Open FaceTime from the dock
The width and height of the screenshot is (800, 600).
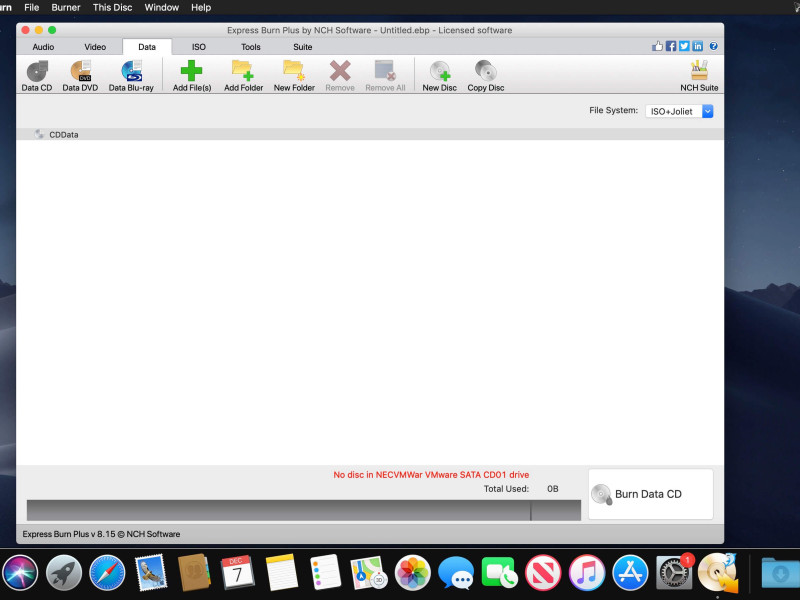[499, 573]
